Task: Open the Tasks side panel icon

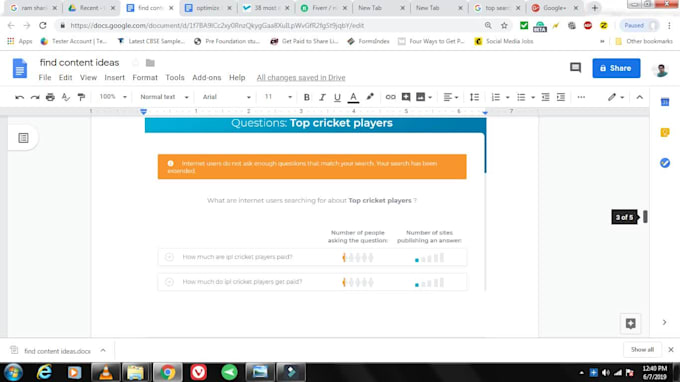Action: point(664,163)
